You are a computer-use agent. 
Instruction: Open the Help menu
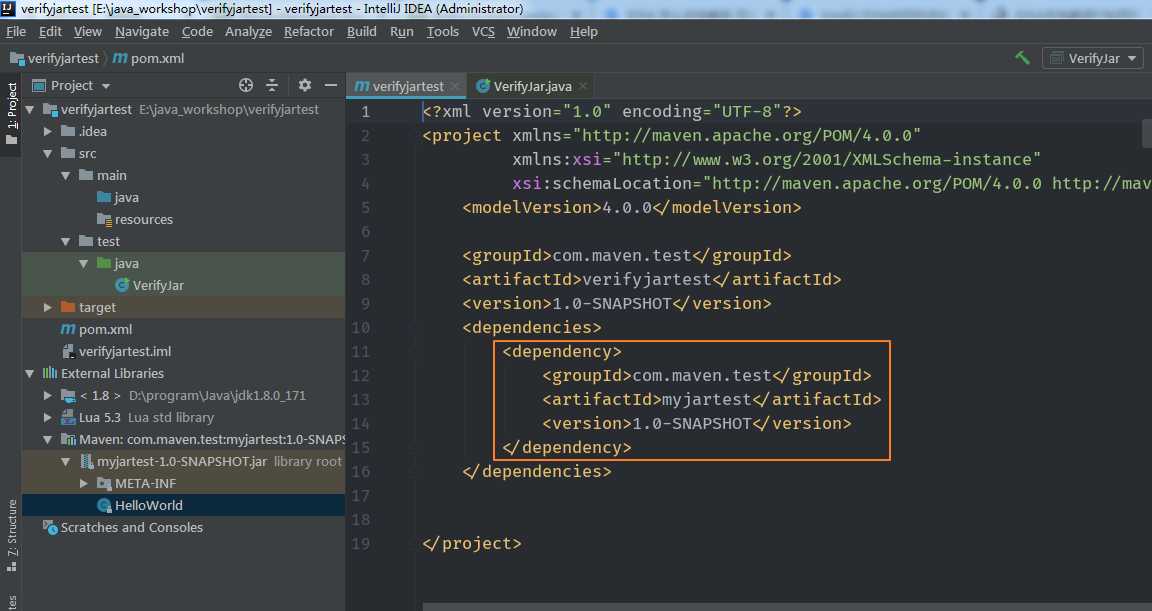click(583, 32)
